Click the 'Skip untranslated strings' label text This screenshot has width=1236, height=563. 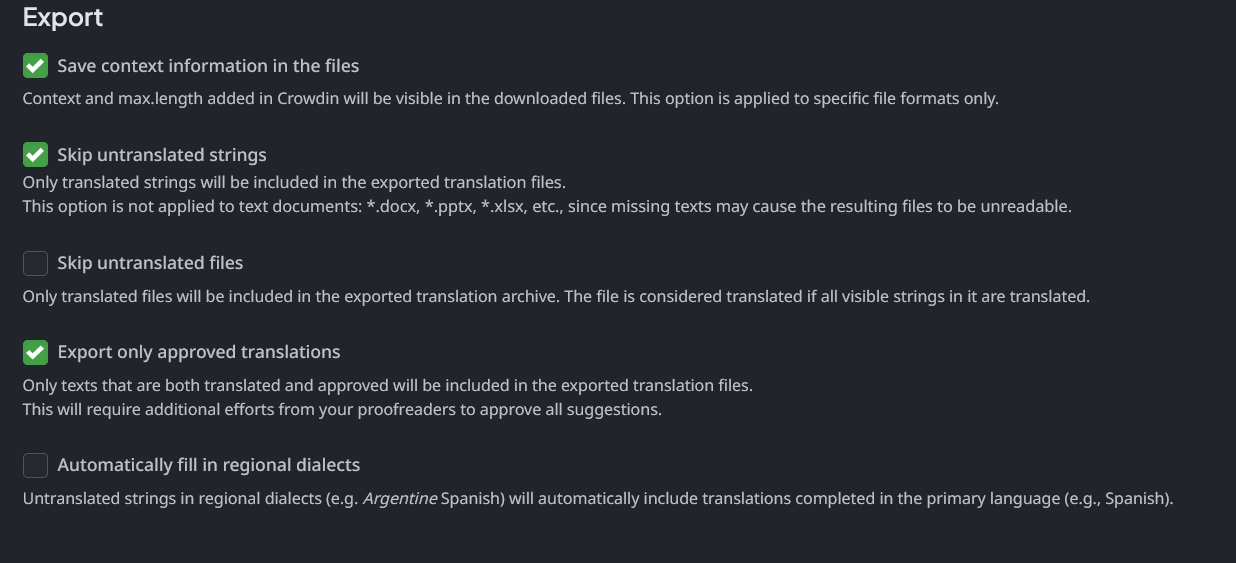coord(162,155)
